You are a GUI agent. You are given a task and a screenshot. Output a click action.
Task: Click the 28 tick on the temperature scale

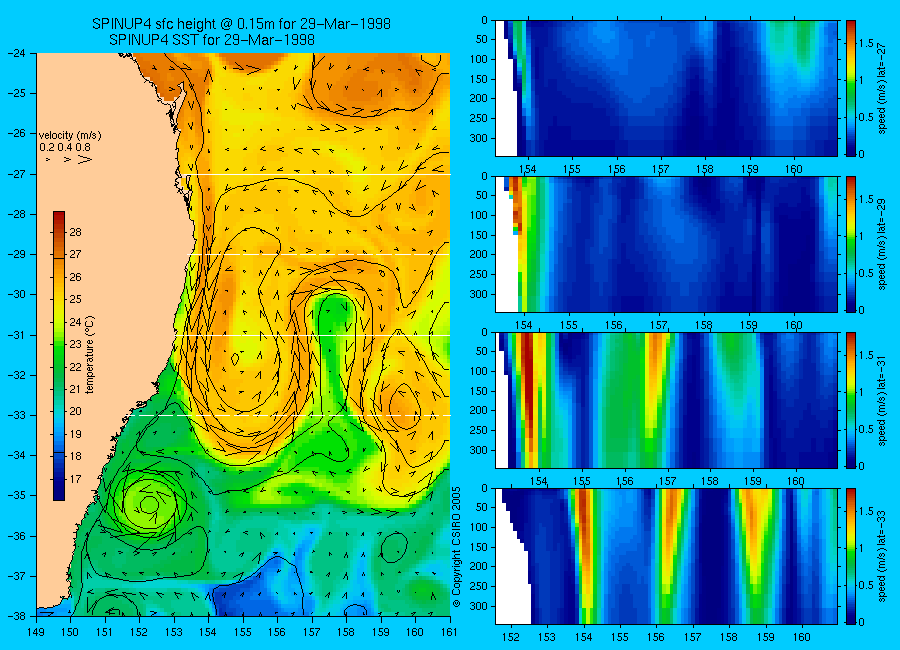(x=75, y=233)
